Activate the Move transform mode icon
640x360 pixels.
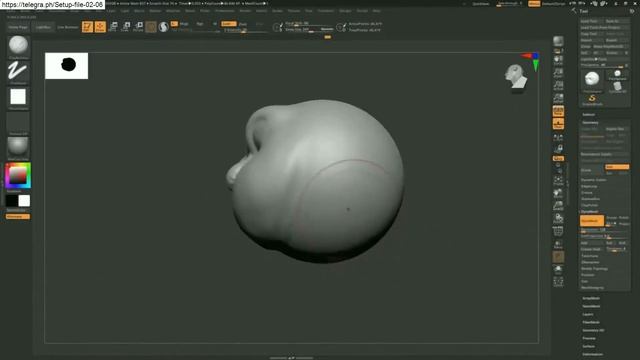[x=113, y=27]
